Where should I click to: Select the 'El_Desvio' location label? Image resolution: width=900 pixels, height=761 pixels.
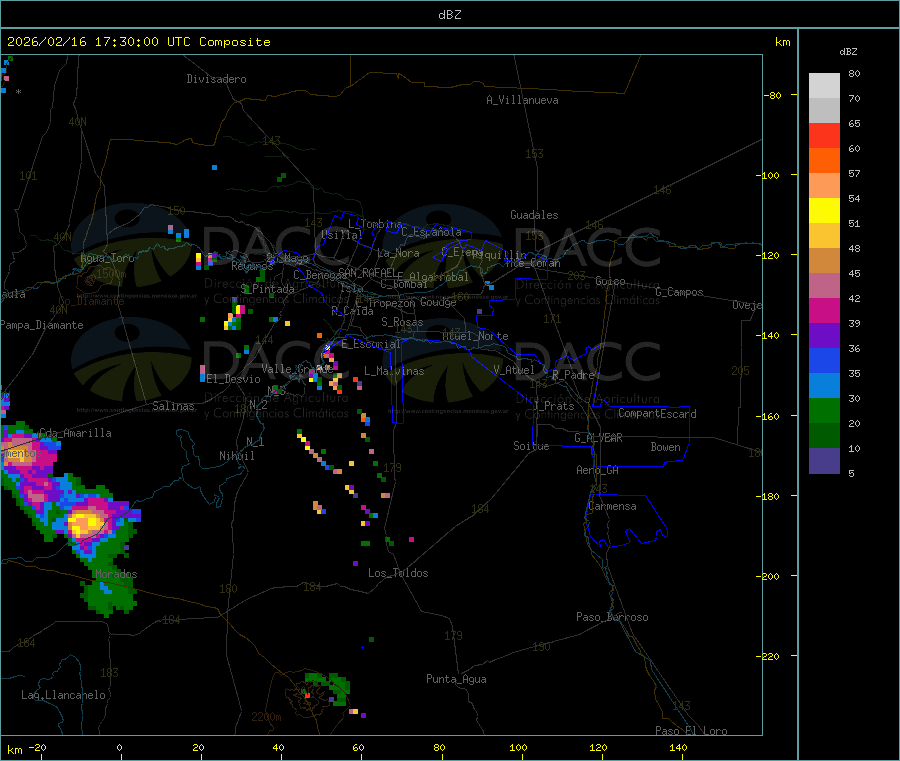pos(234,379)
